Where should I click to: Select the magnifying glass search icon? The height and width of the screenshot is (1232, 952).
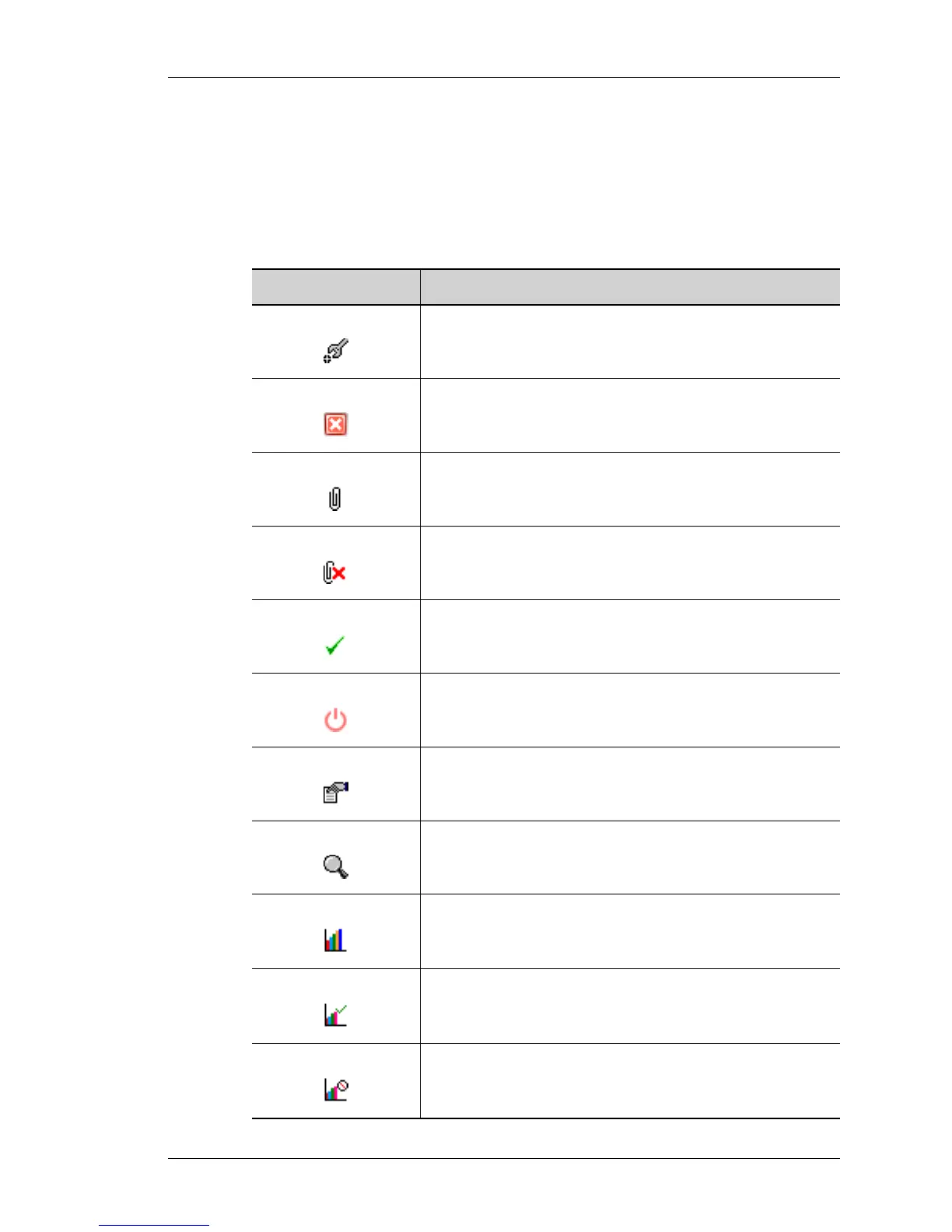pos(335,866)
